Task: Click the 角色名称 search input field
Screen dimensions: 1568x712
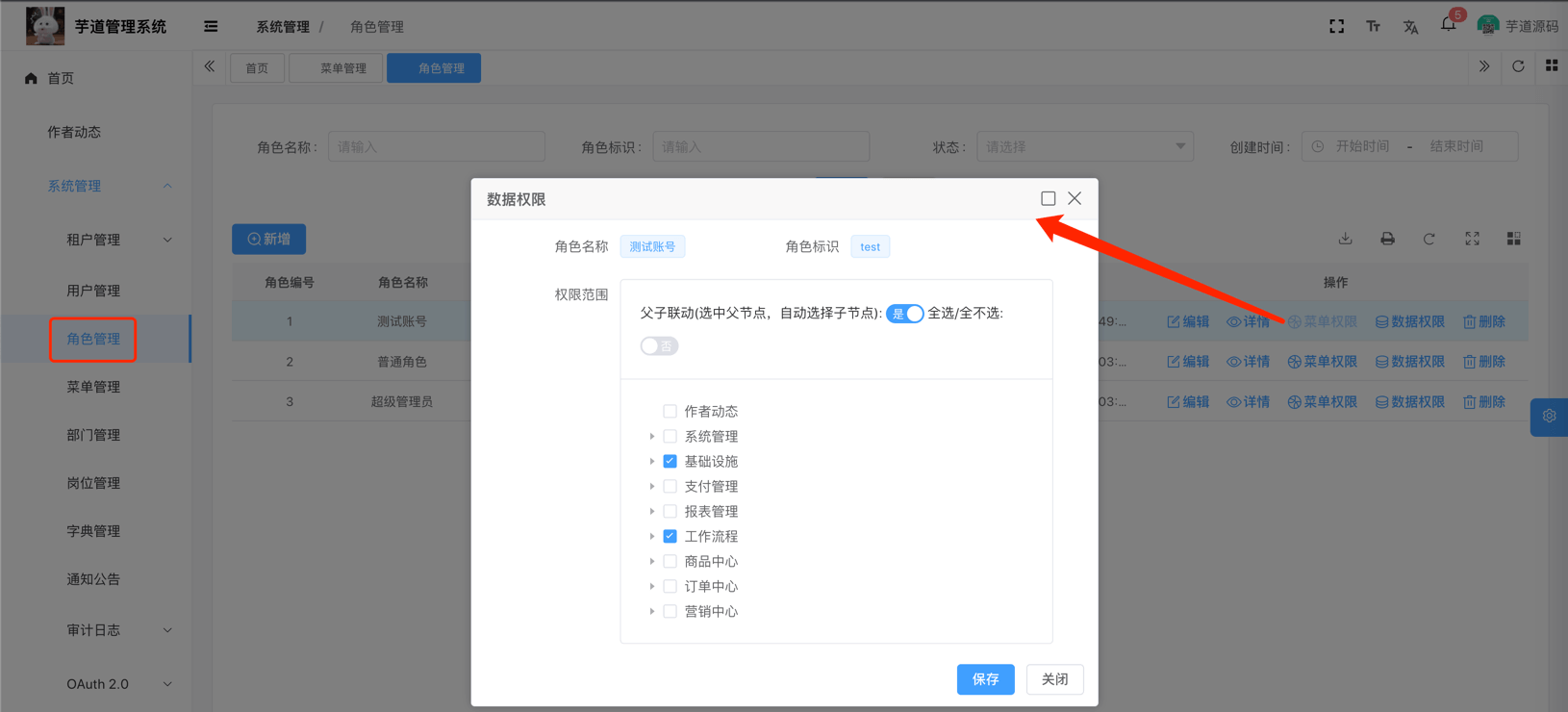Action: pos(436,146)
